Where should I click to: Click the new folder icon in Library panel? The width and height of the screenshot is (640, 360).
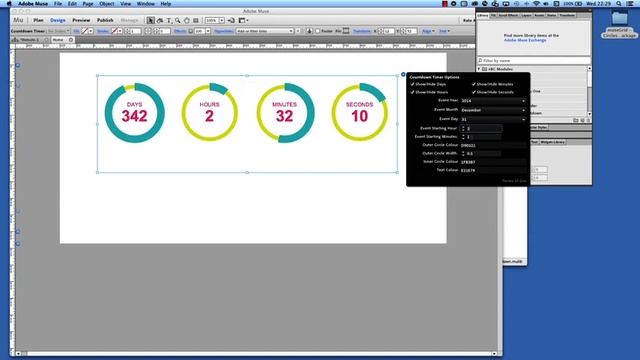coord(576,120)
